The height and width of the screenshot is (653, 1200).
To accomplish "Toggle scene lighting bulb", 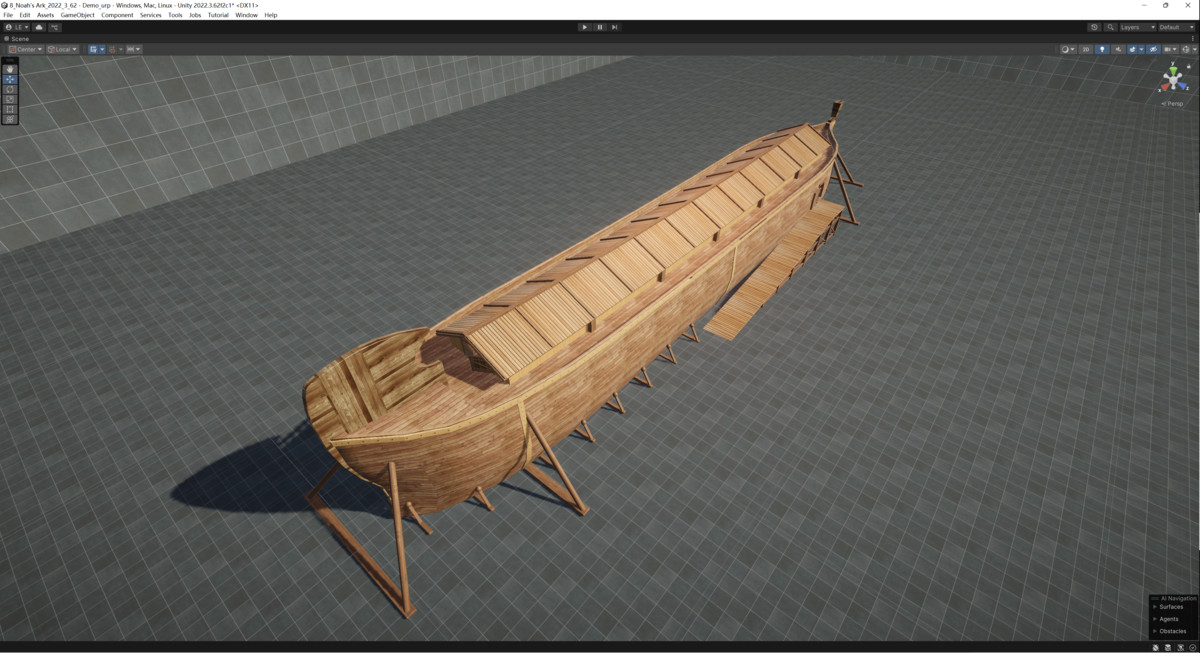I will 1102,49.
